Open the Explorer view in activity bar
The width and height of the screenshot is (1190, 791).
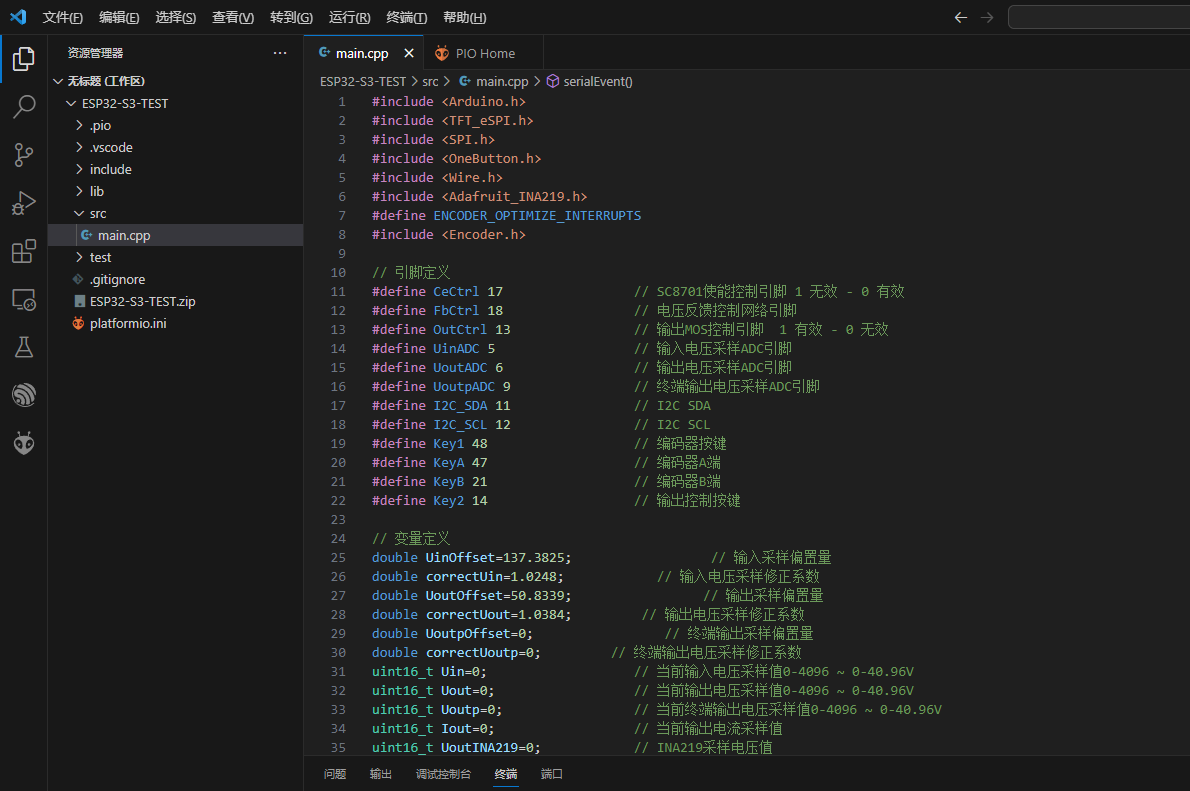coord(24,58)
